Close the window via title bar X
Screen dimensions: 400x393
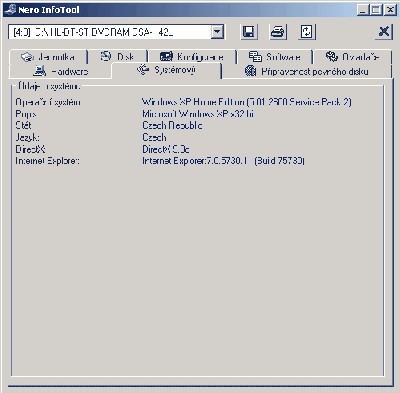[x=390, y=10]
